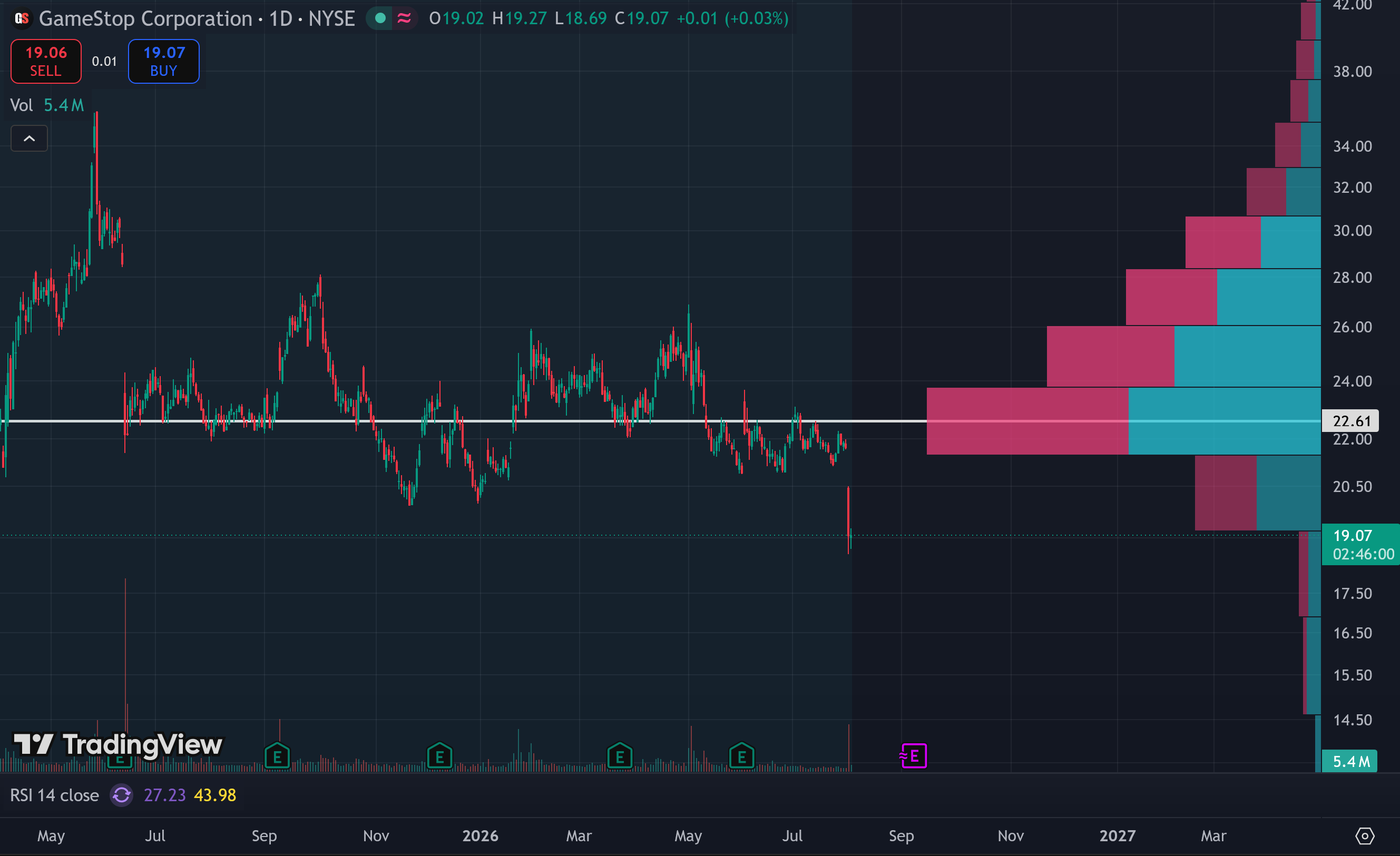Click the 5.4 M volume axis label
1400x856 pixels.
1350,761
